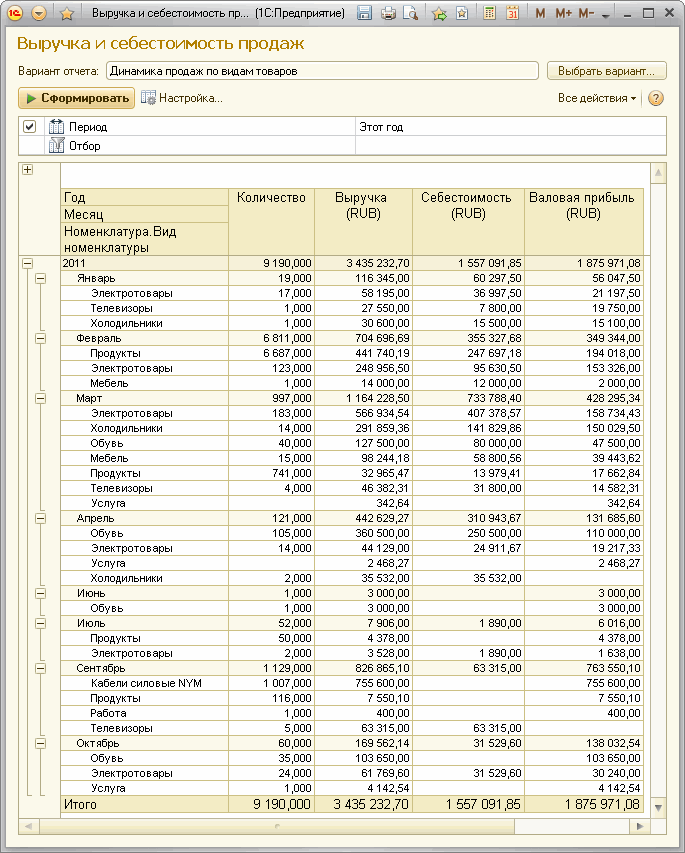The image size is (685, 853).
Task: Open the 1C main menu dropdown
Action: tap(39, 14)
